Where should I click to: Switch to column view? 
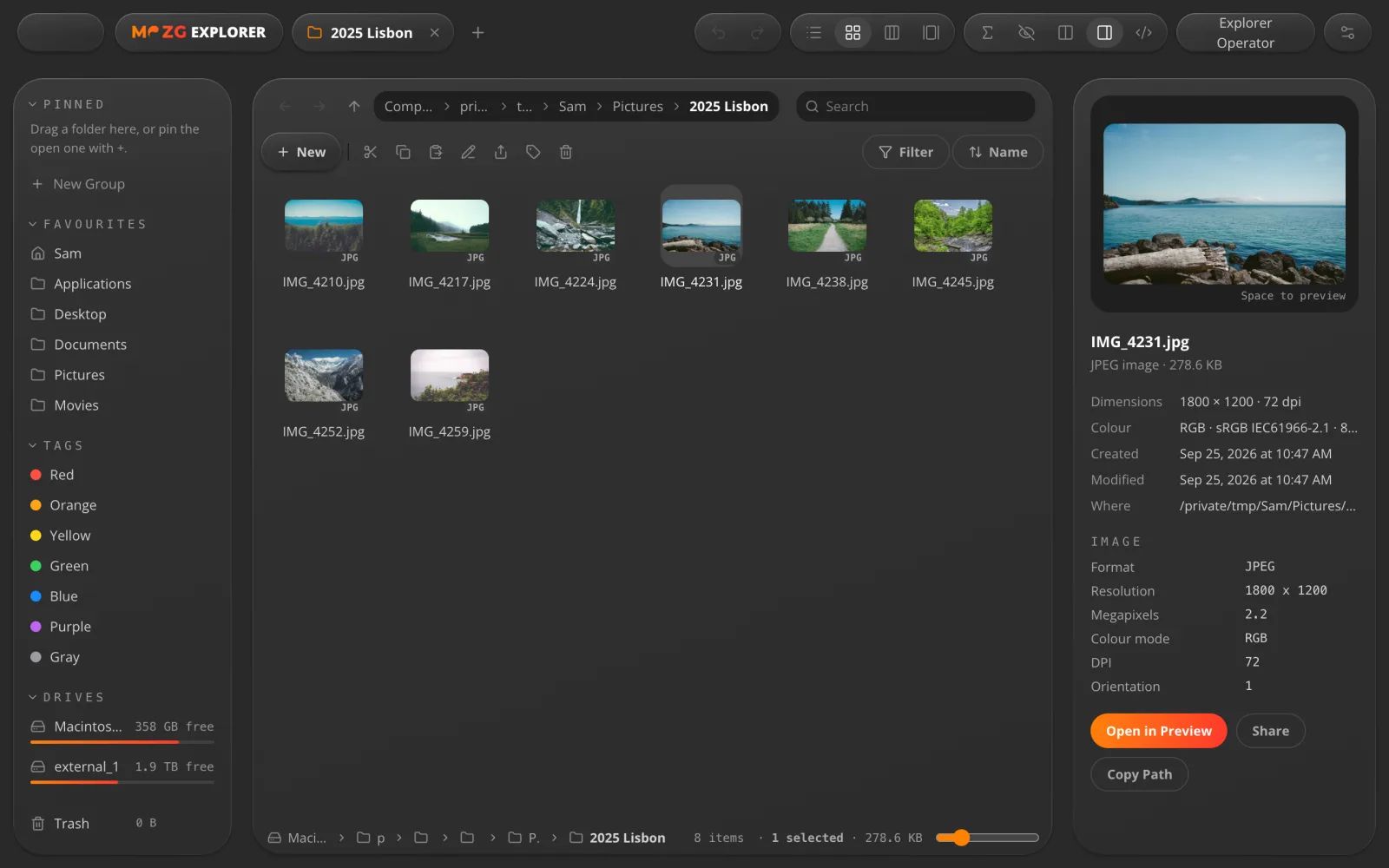click(x=892, y=33)
